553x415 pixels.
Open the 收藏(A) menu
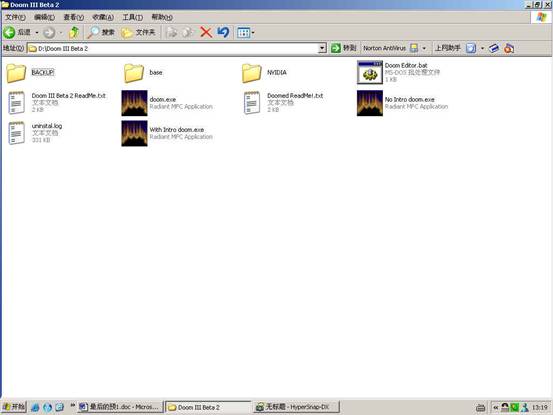103,17
